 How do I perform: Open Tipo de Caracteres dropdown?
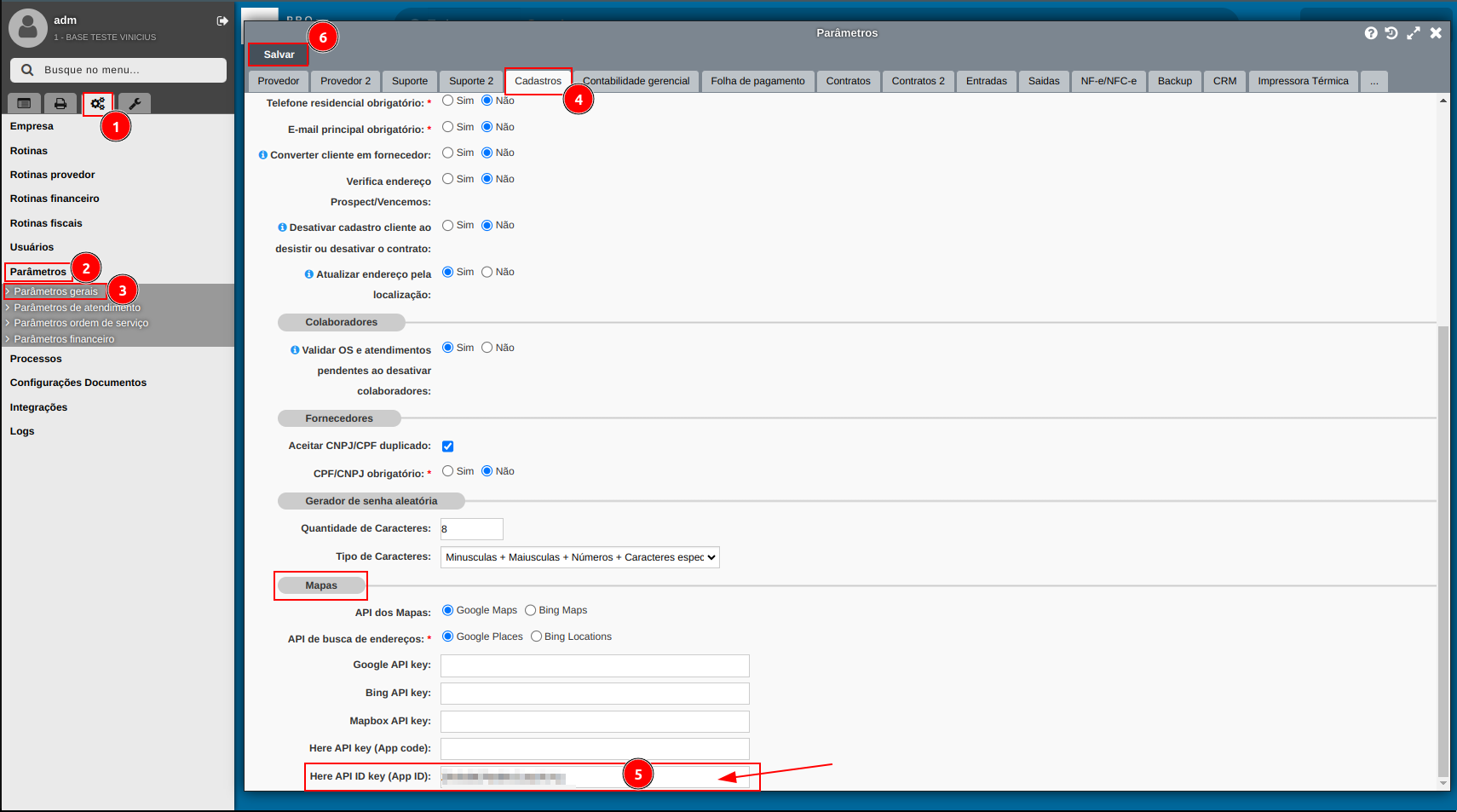pos(580,557)
